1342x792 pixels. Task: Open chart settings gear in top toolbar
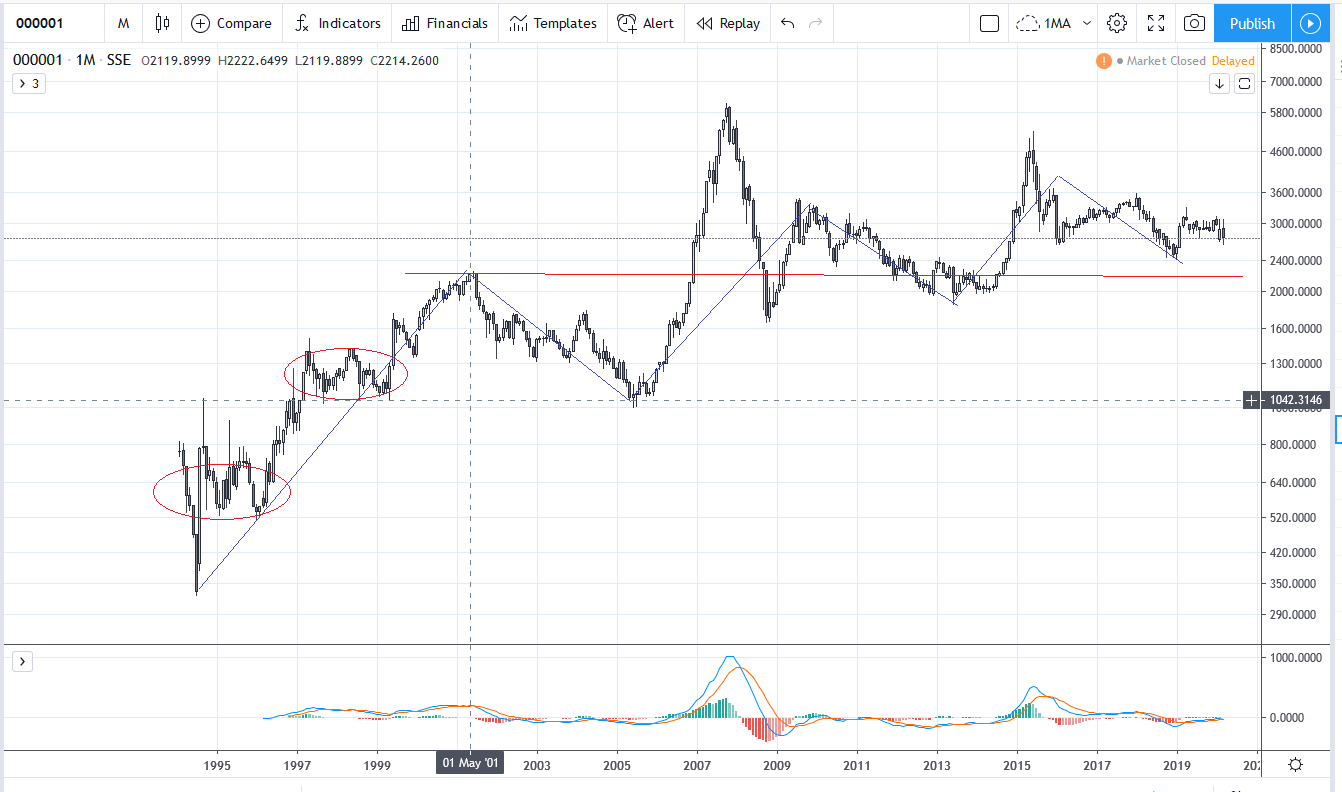click(1117, 23)
